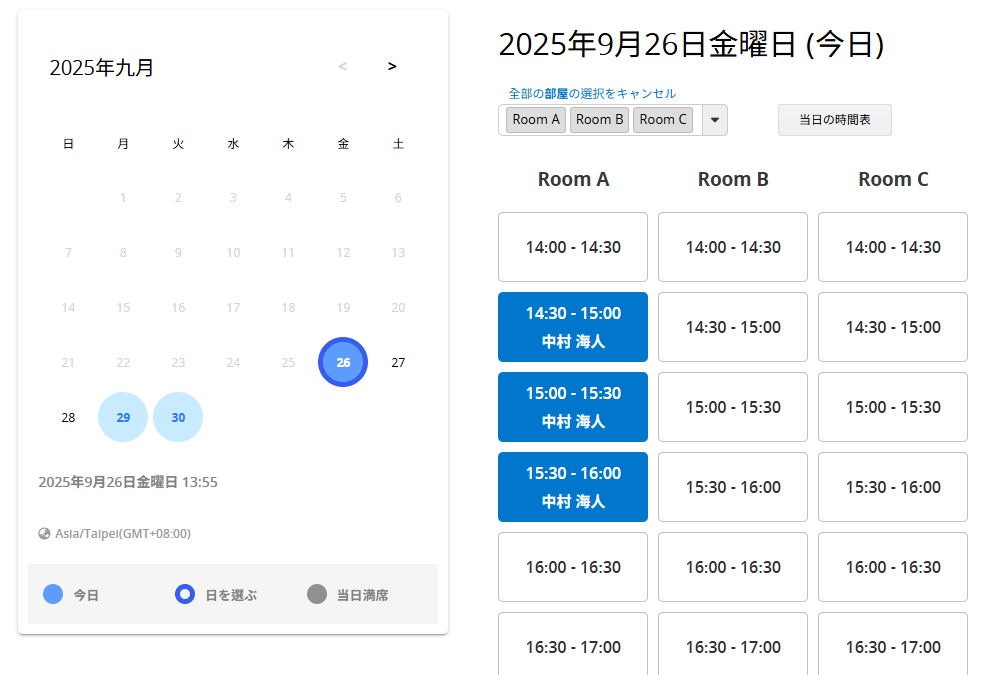
Task: Toggle the Room C tag
Action: tap(663, 120)
